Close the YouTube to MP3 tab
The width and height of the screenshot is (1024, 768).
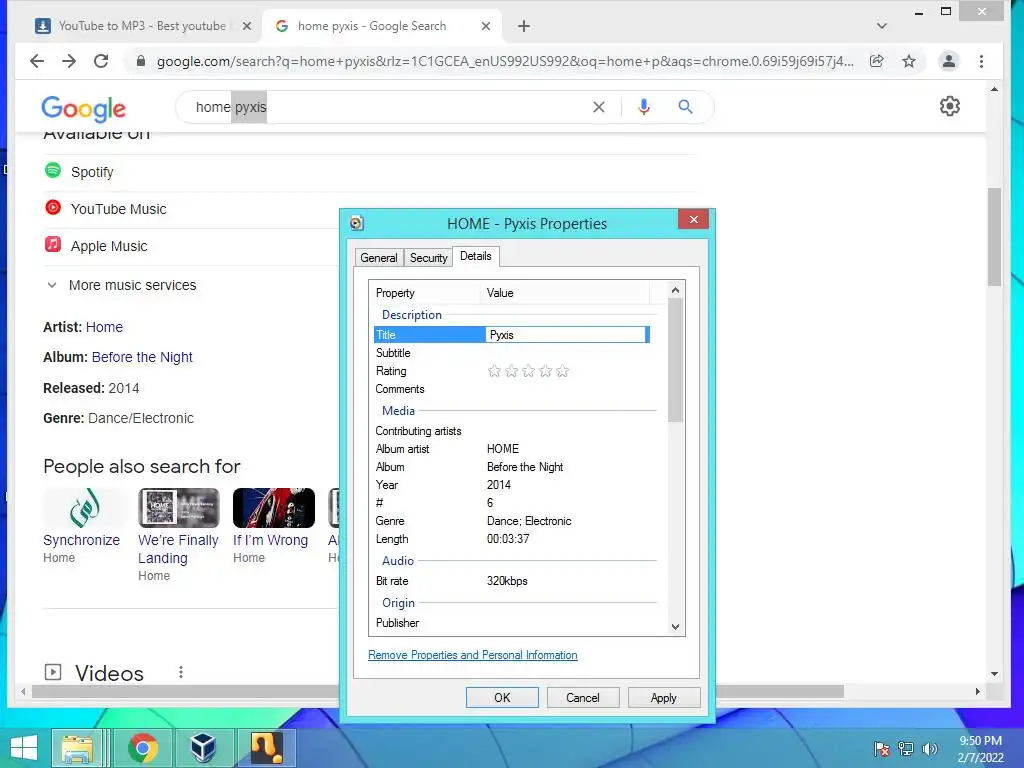point(247,26)
